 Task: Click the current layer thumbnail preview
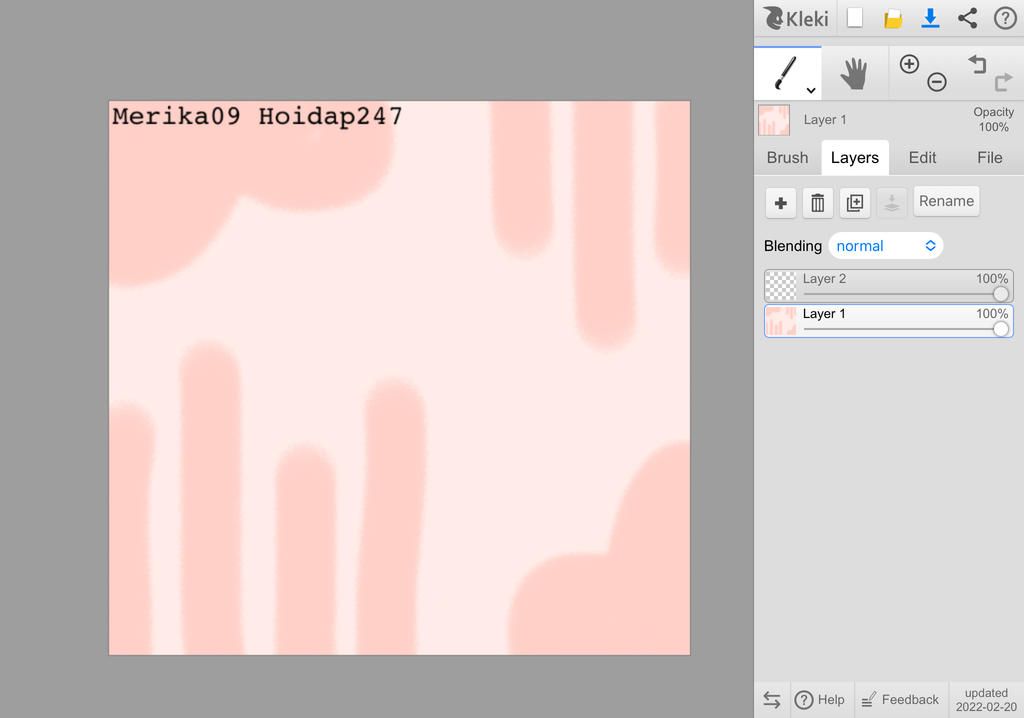click(774, 120)
